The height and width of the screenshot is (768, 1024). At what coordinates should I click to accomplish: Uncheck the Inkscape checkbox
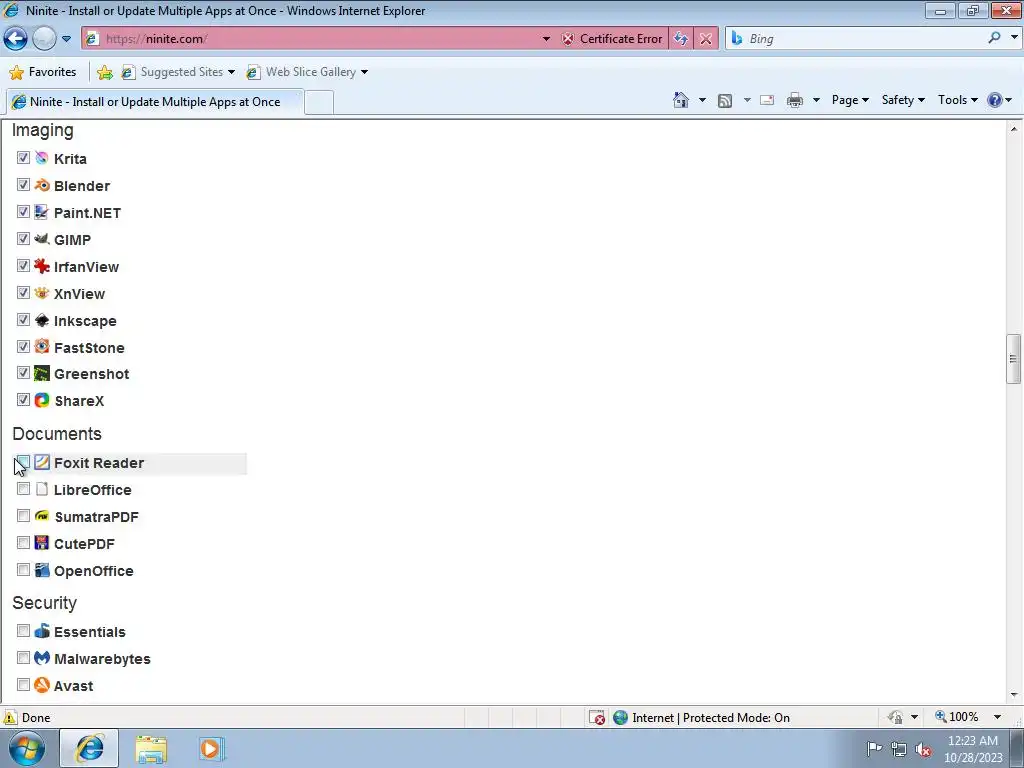[24, 319]
